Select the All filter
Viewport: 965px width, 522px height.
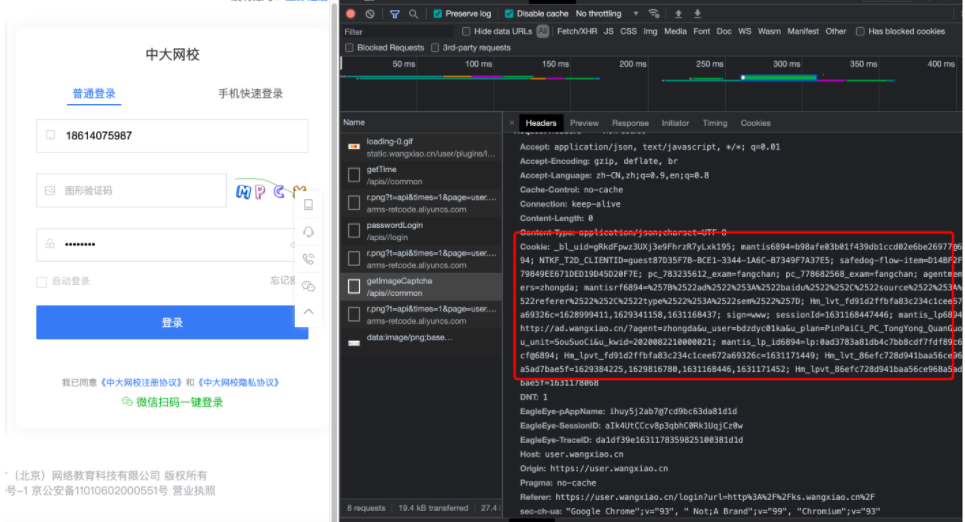[542, 31]
